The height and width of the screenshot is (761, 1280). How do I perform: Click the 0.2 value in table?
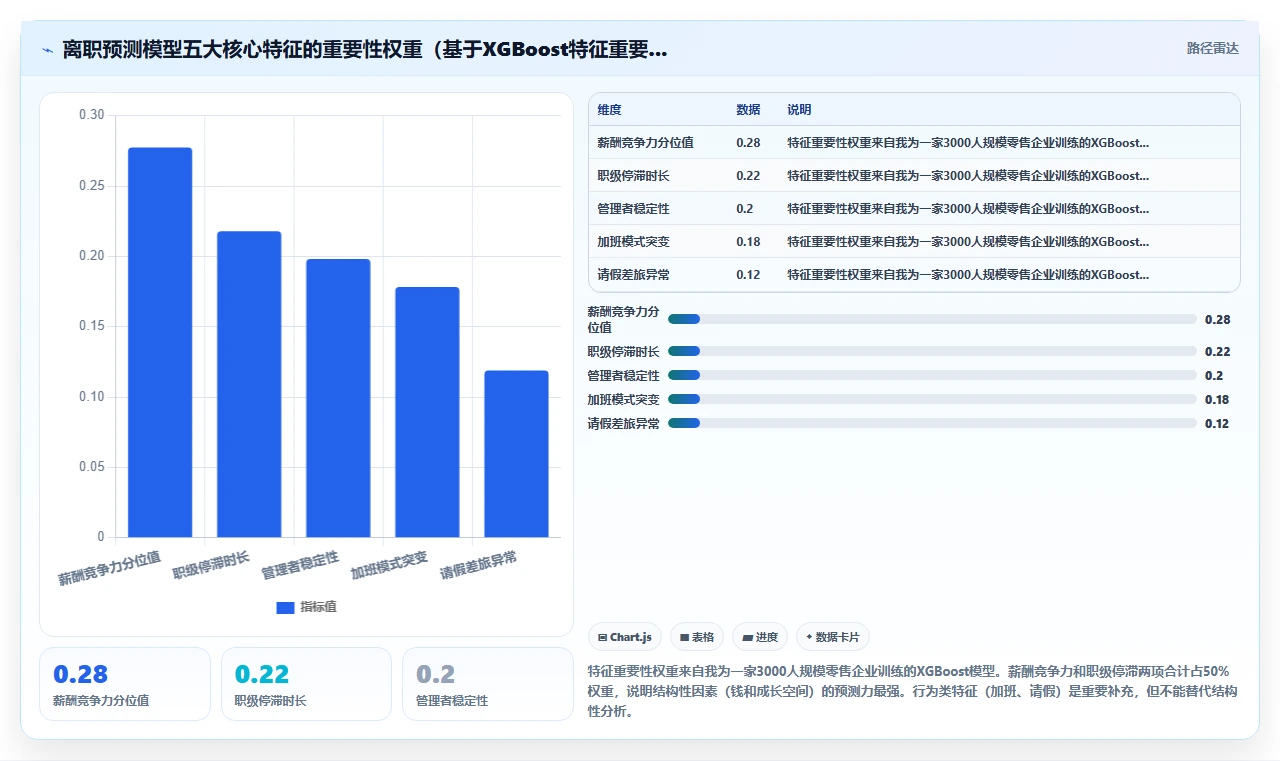[x=745, y=208]
